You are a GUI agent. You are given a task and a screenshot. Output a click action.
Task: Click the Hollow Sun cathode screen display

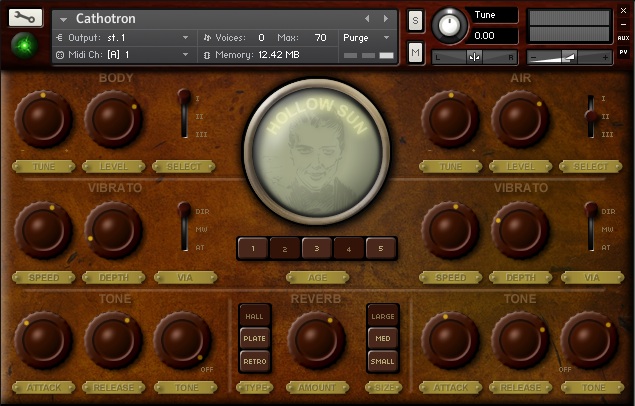coord(317,151)
